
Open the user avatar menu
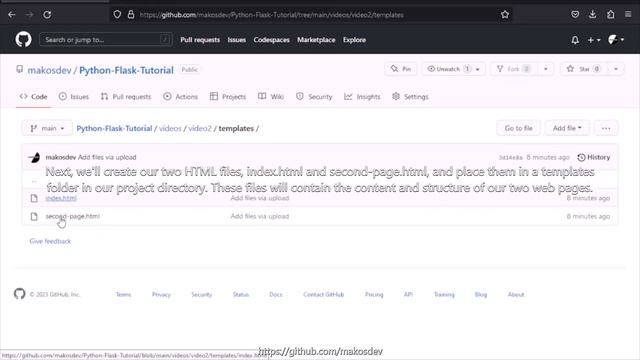616,40
